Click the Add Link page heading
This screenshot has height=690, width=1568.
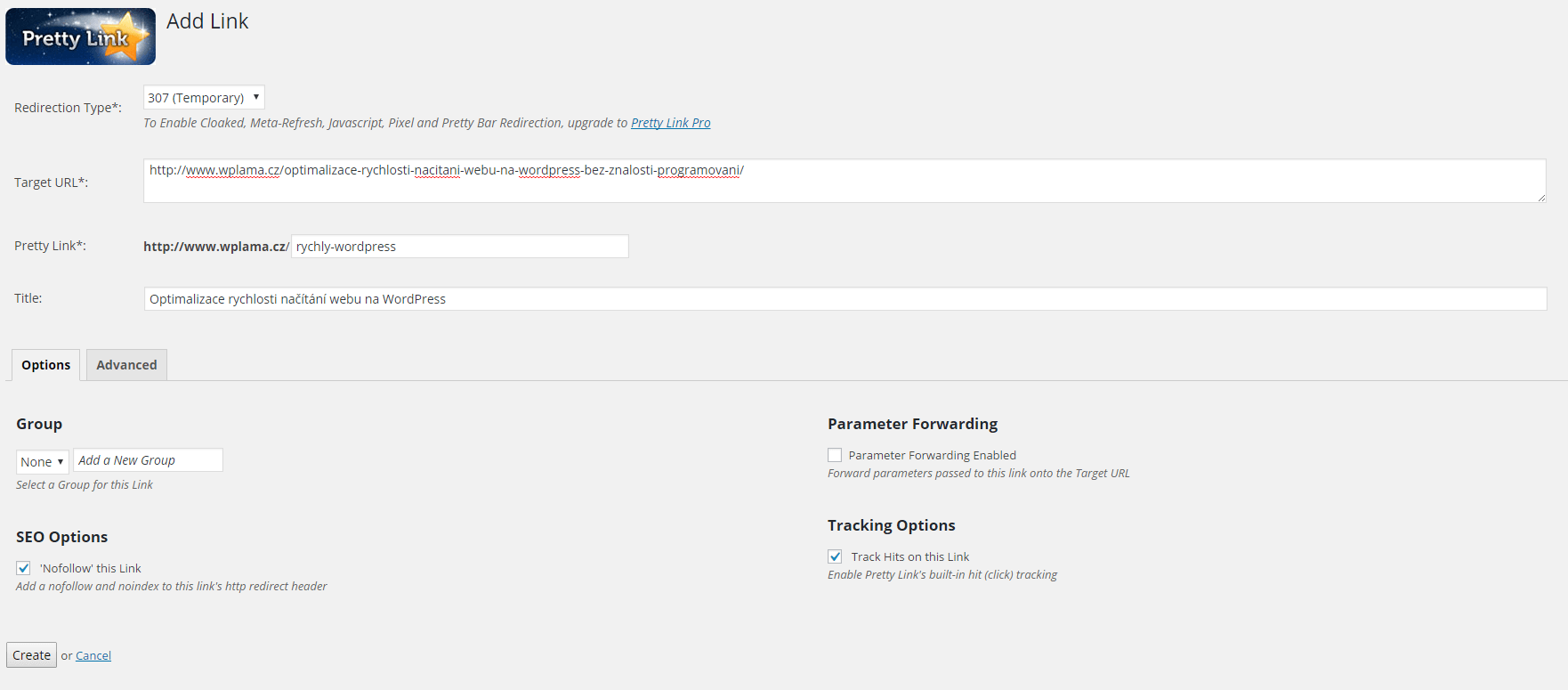point(207,21)
